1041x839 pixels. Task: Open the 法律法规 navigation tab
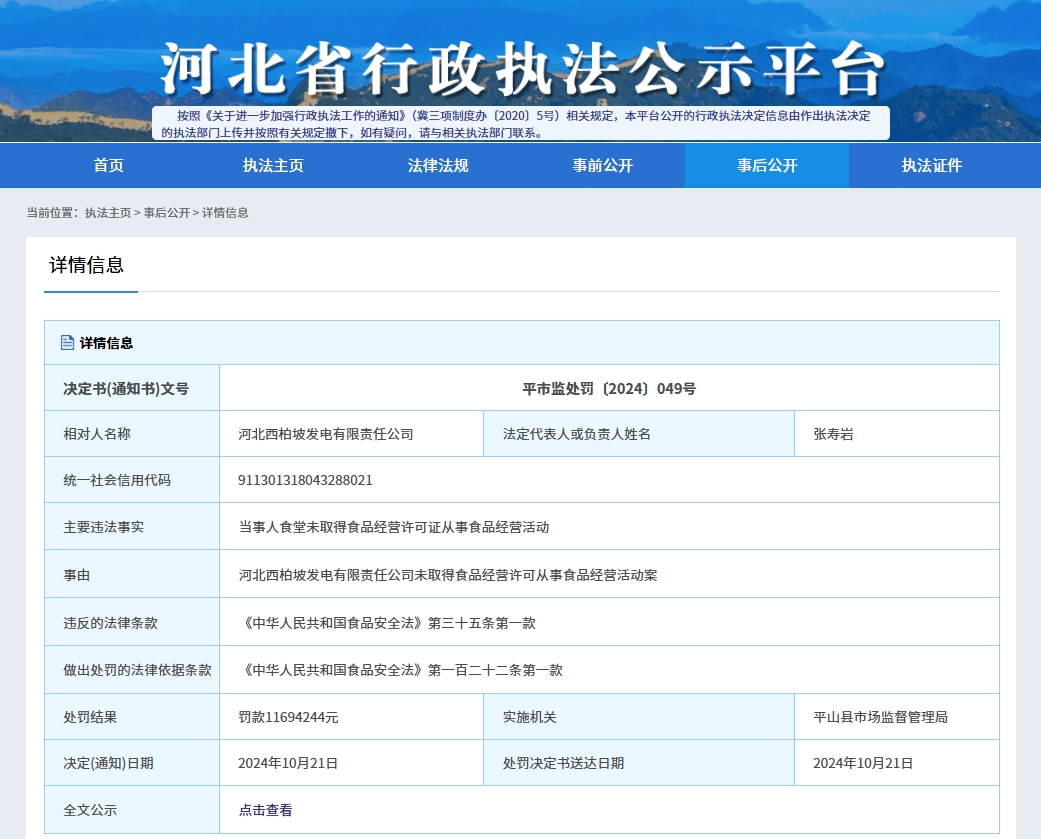click(x=438, y=165)
